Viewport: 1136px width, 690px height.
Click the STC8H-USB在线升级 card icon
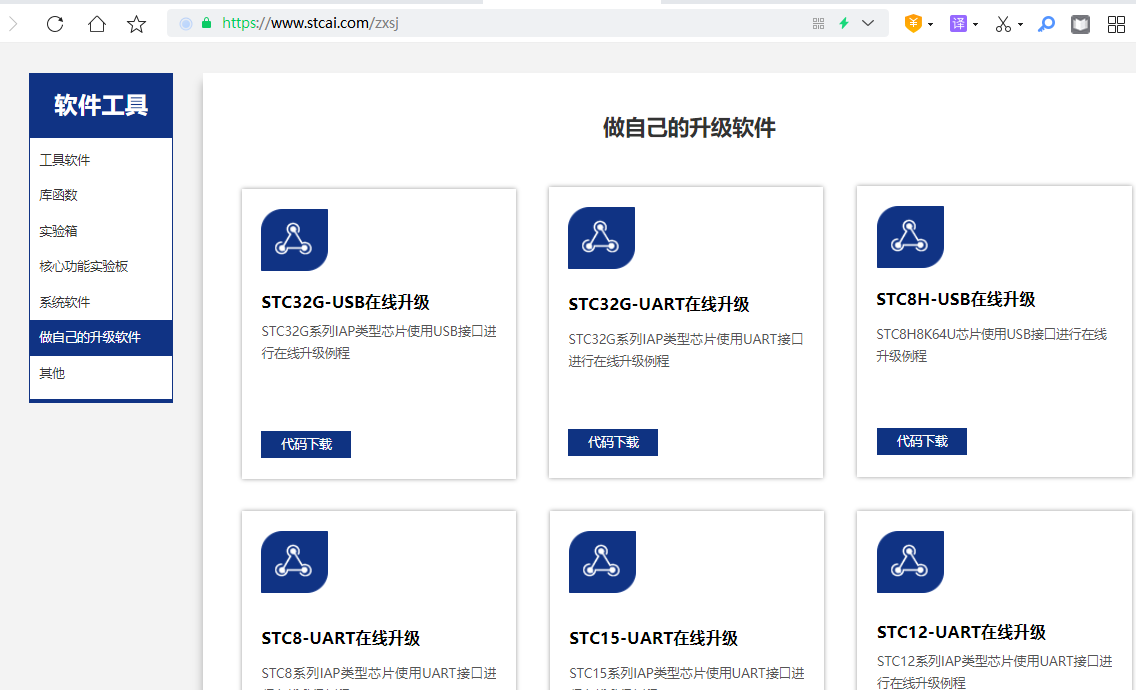910,237
